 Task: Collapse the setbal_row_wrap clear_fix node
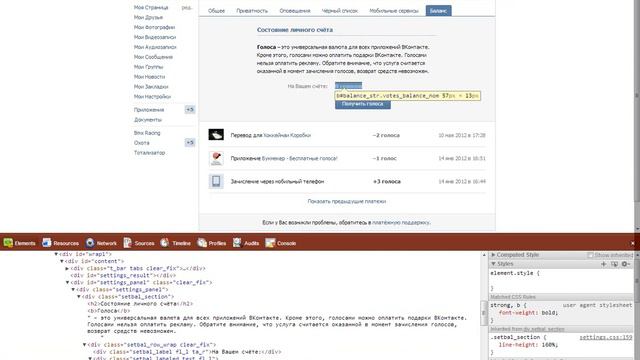pos(84,345)
